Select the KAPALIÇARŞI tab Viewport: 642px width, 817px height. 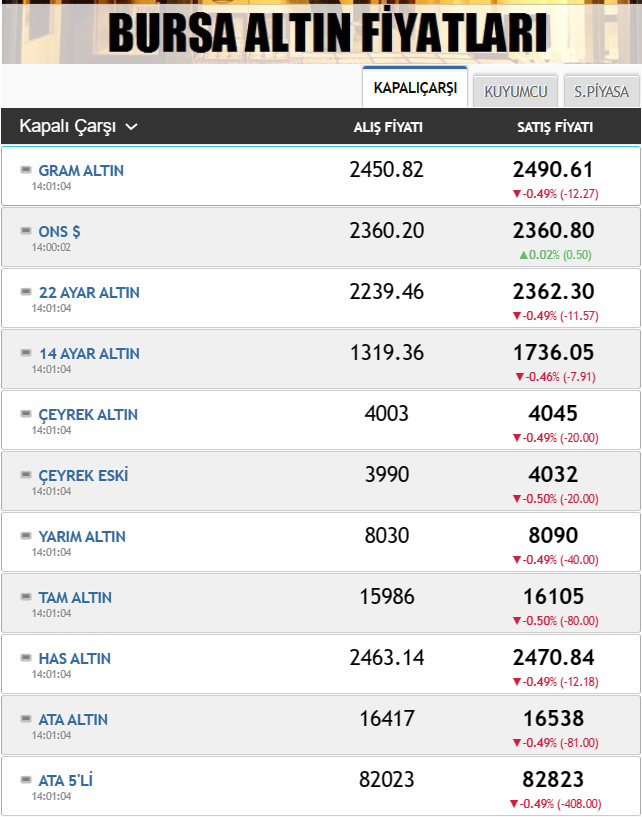(414, 88)
